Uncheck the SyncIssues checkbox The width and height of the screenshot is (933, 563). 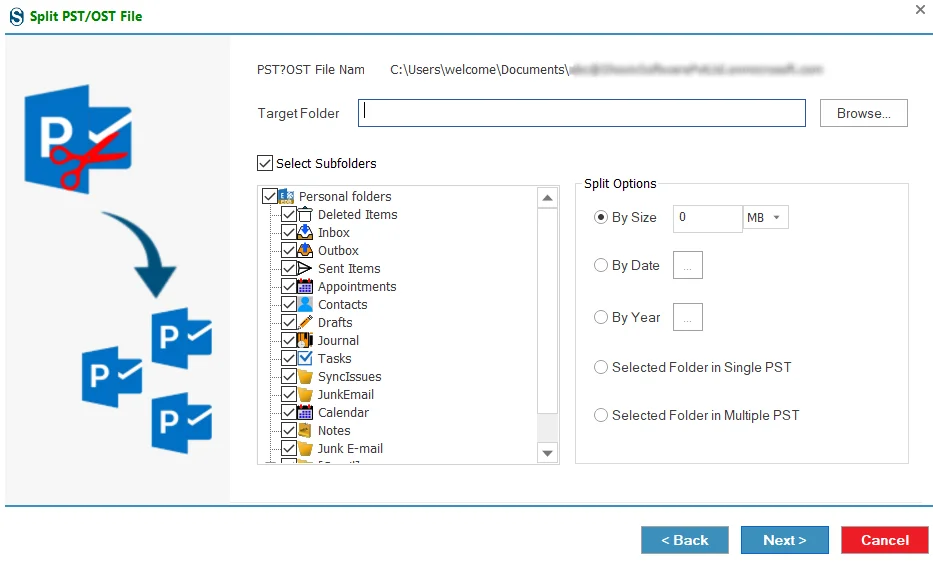pyautogui.click(x=289, y=376)
